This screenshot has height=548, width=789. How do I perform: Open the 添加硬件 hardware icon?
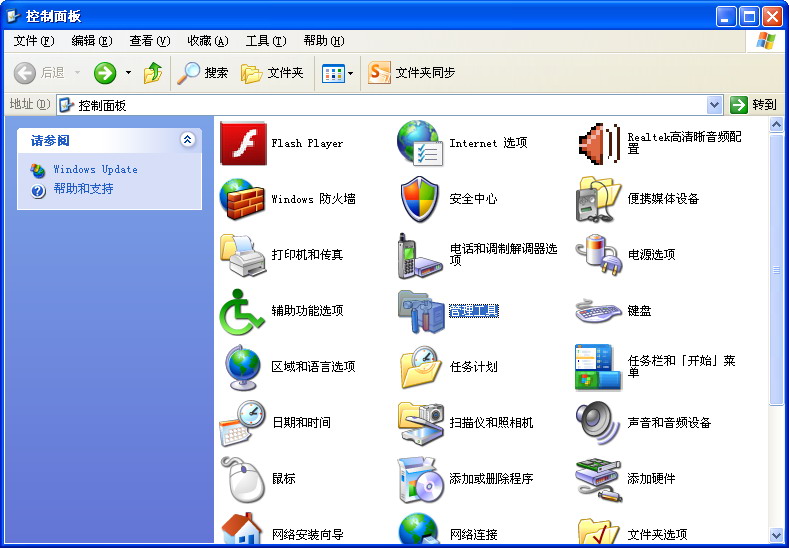tap(599, 480)
